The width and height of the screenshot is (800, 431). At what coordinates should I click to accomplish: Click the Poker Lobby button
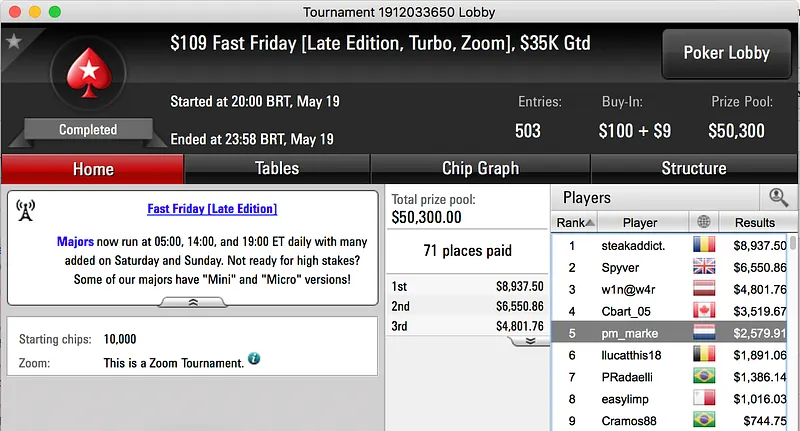tap(725, 53)
